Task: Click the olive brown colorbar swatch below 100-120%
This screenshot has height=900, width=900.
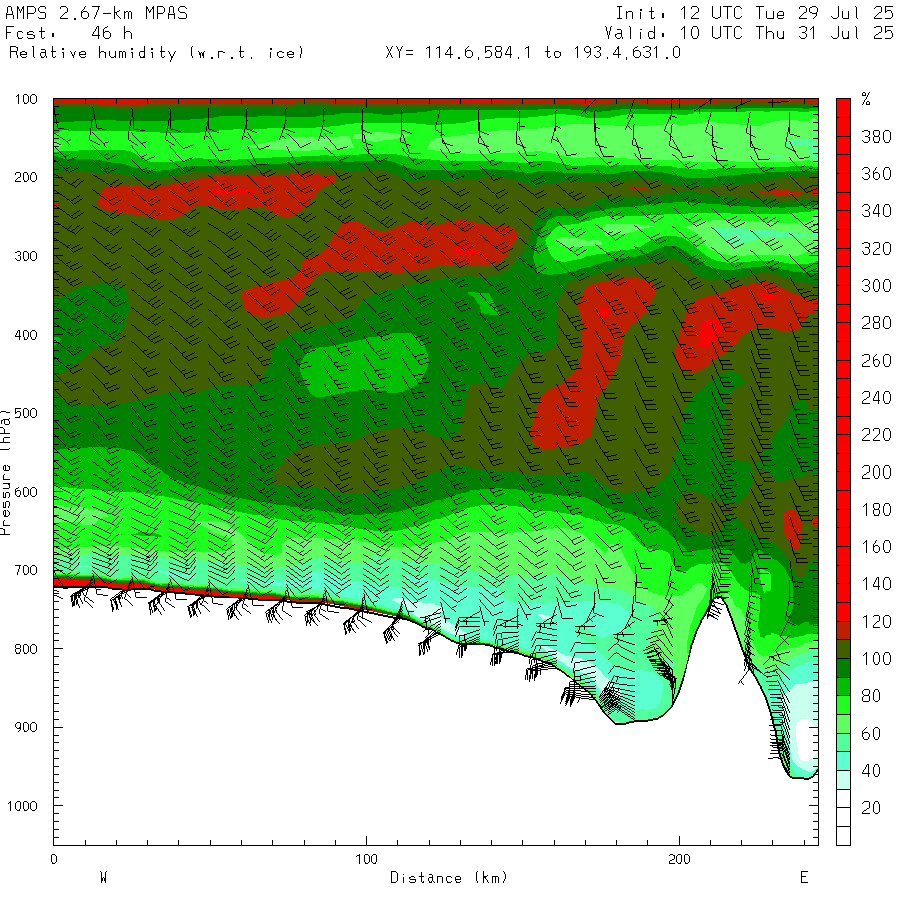Action: (843, 650)
